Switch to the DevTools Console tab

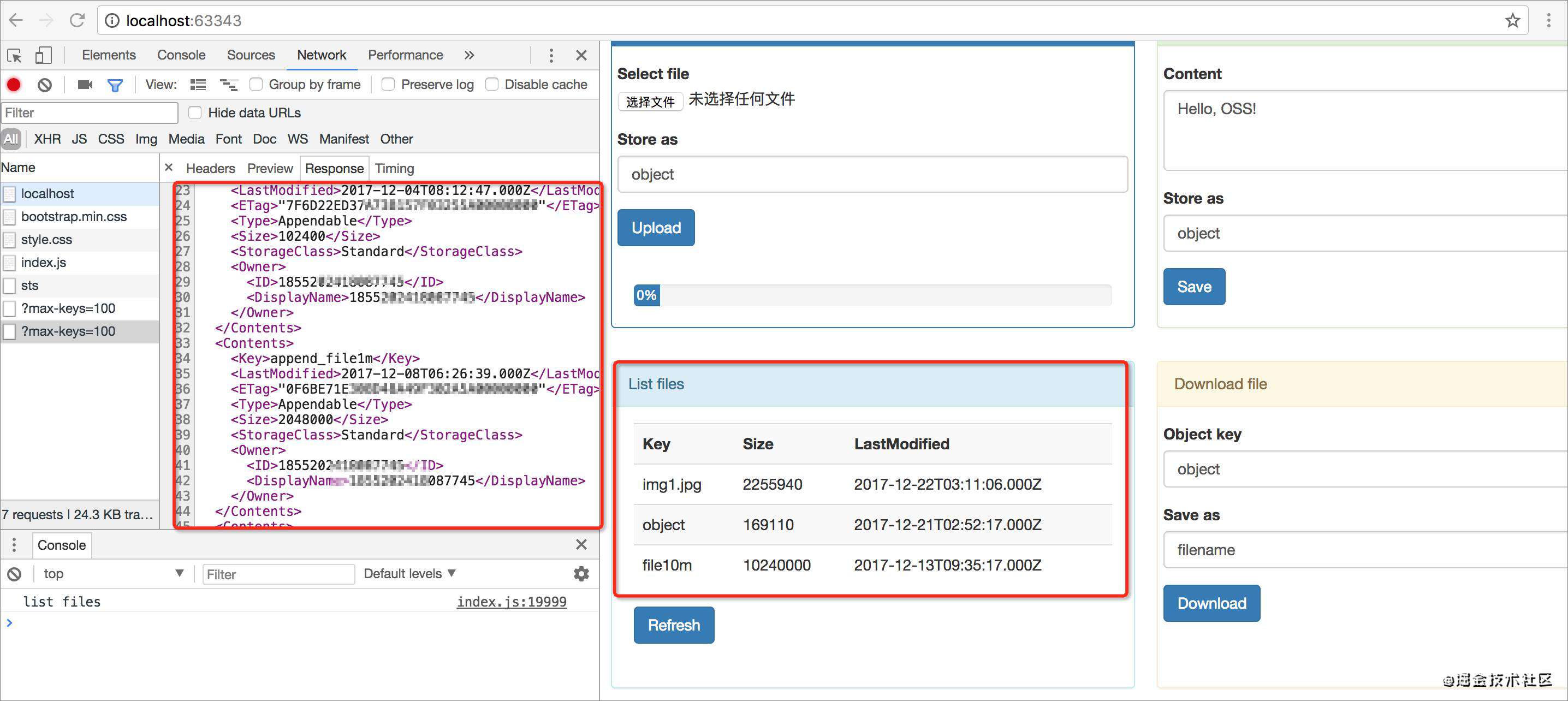[181, 55]
